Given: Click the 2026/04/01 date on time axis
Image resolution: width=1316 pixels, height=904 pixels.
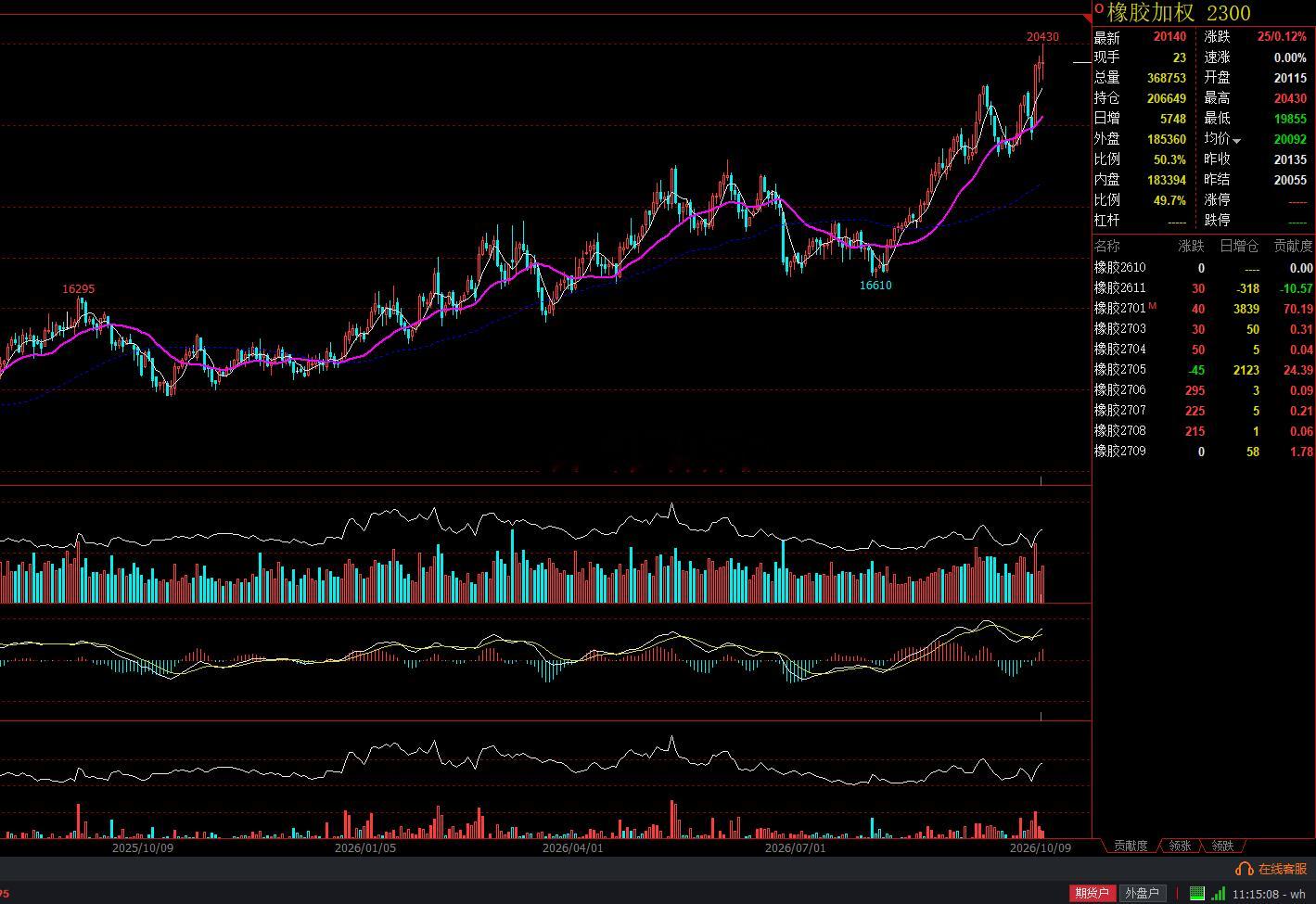Looking at the screenshot, I should coord(573,847).
